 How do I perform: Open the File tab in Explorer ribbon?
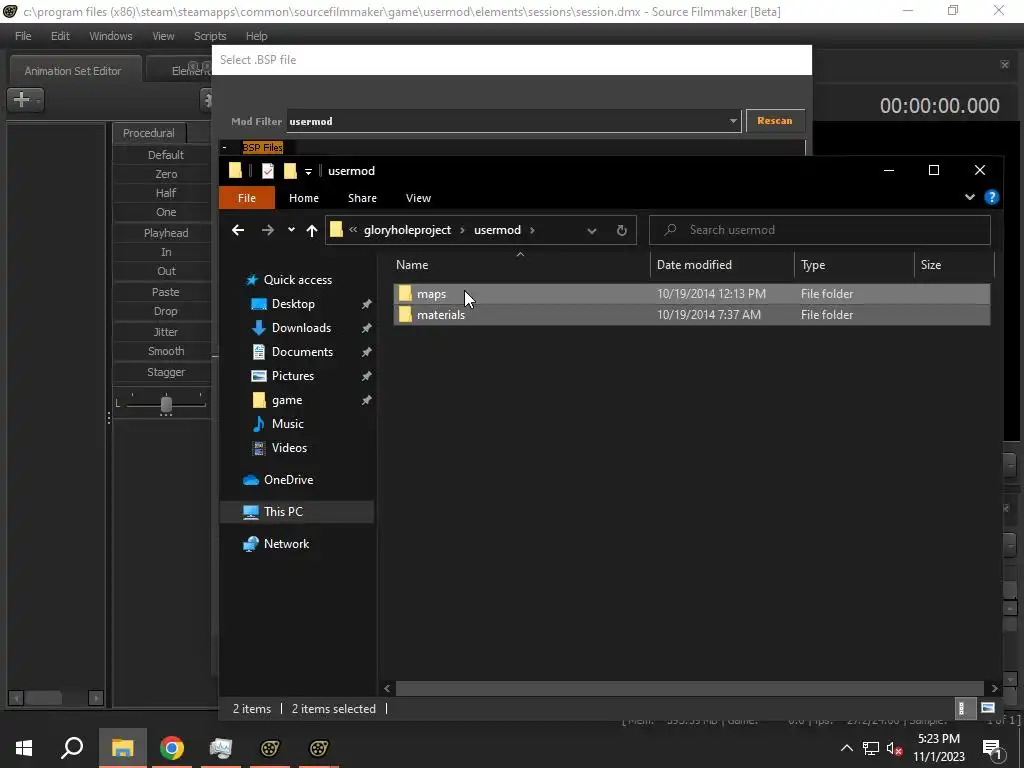click(x=247, y=198)
